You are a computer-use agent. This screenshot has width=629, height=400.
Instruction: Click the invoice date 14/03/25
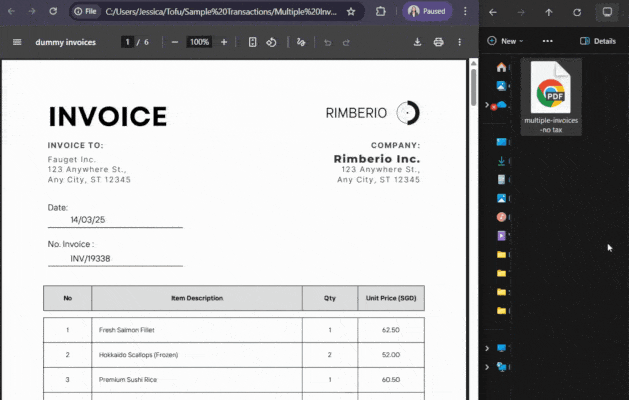pyautogui.click(x=87, y=220)
